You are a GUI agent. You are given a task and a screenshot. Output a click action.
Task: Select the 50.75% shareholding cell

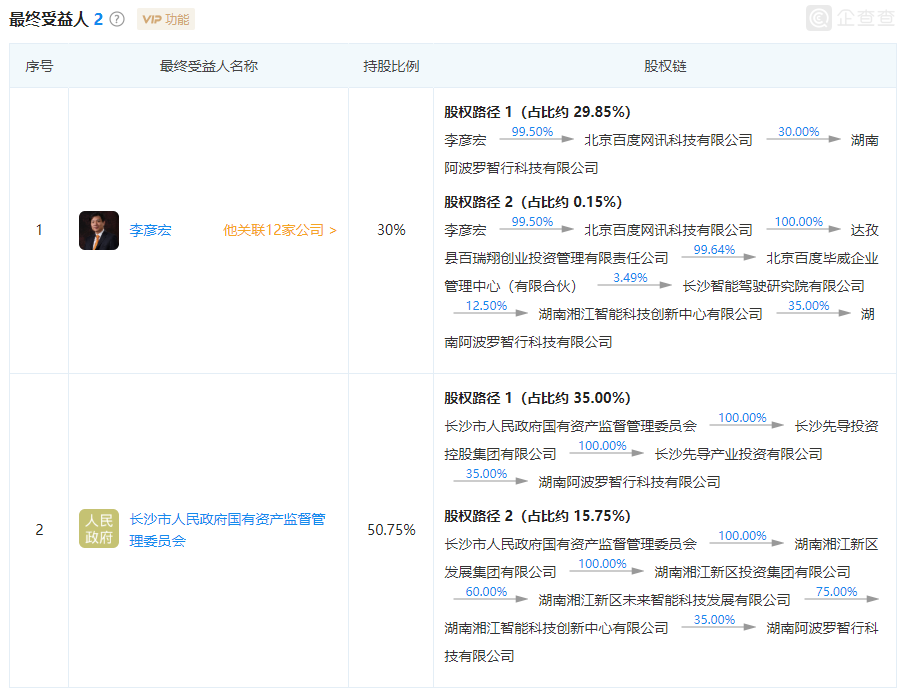391,530
